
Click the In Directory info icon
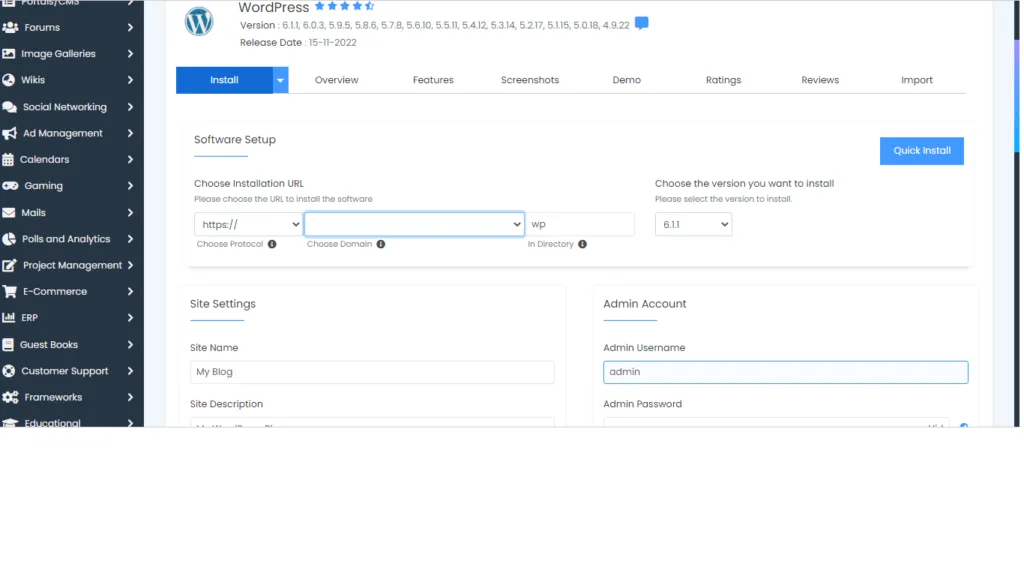click(583, 244)
